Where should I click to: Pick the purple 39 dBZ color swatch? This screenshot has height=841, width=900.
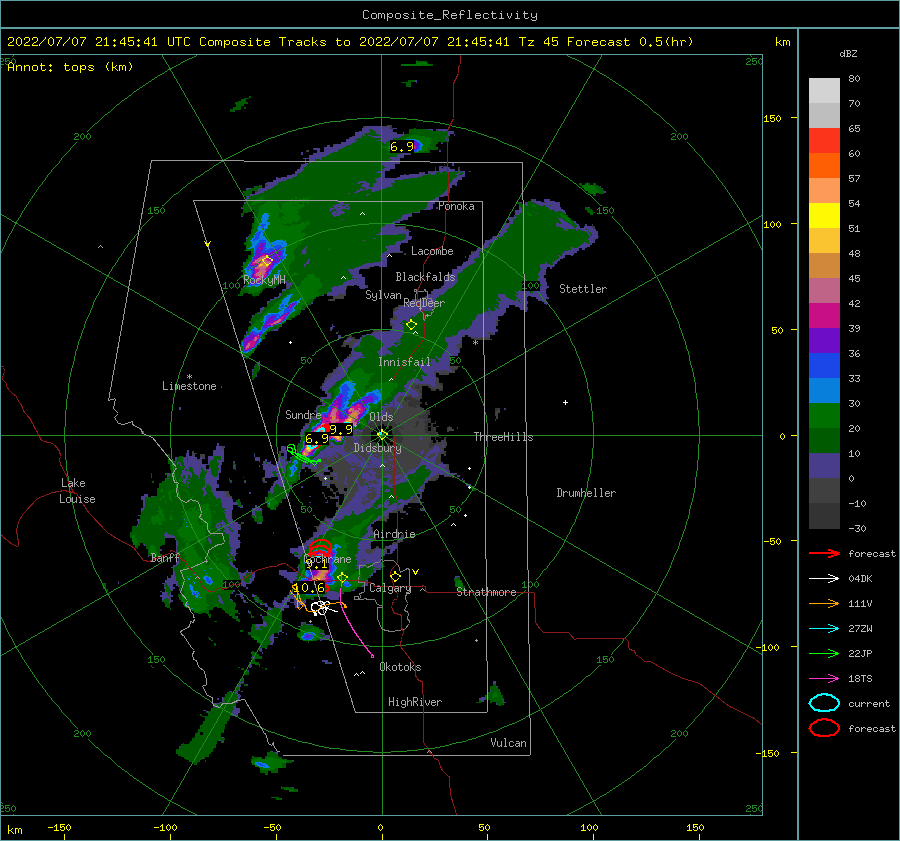[824, 340]
